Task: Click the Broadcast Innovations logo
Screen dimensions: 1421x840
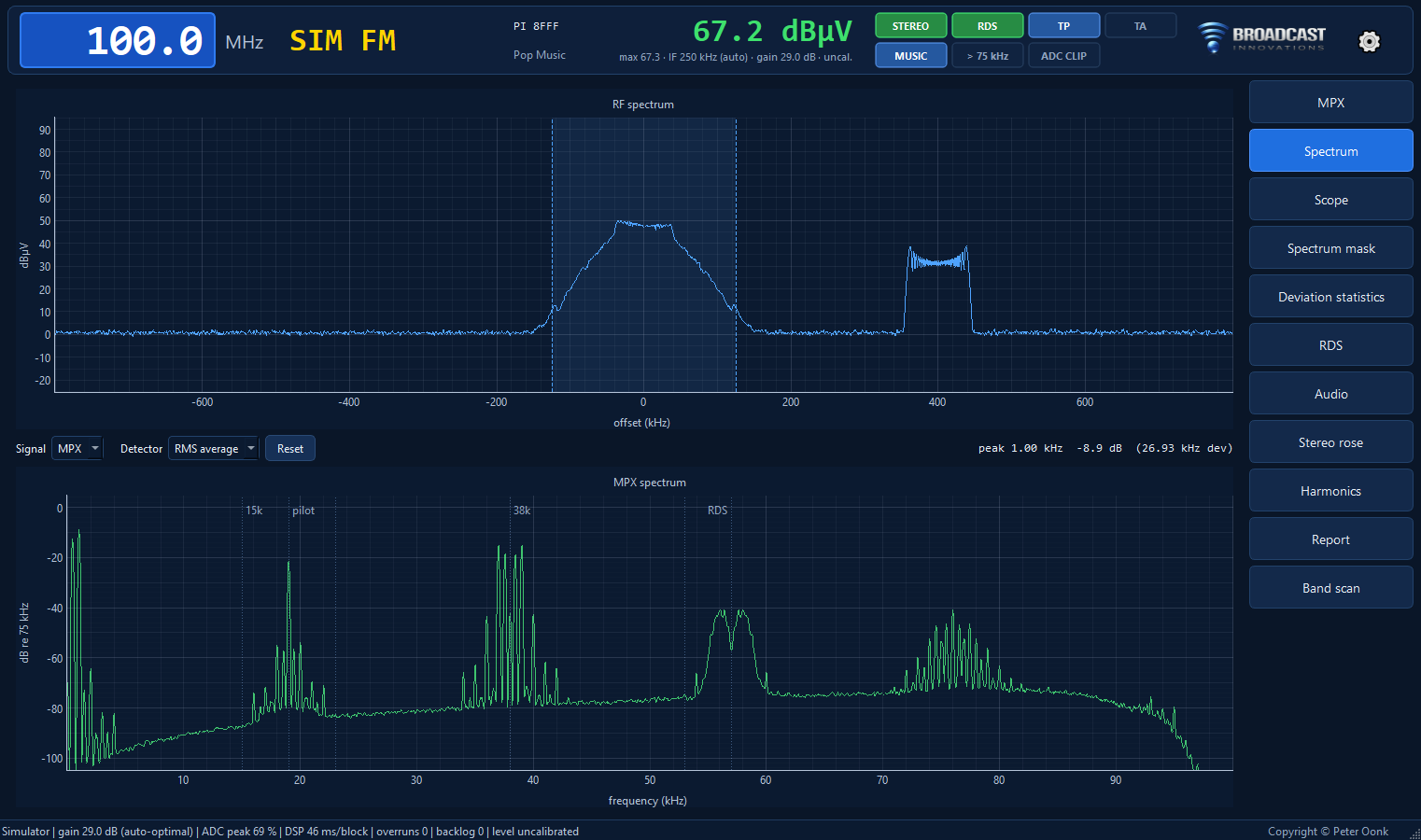Action: coord(1261,37)
